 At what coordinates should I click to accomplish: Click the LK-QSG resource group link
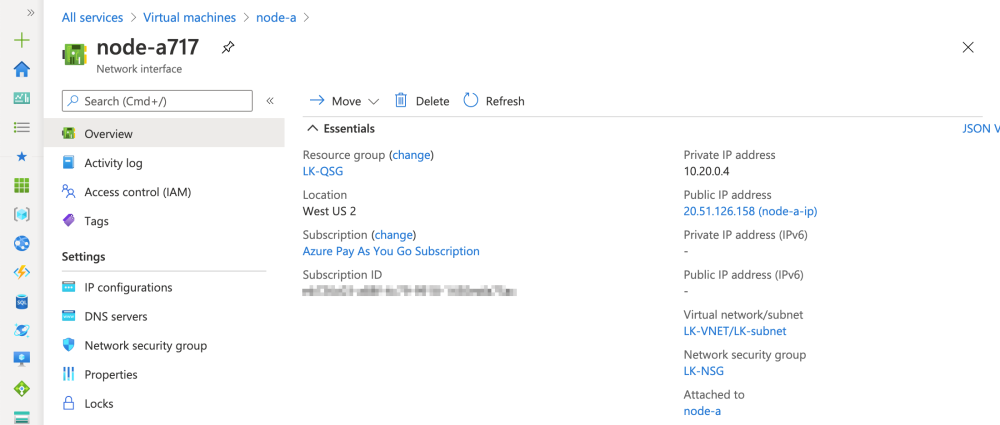click(x=323, y=171)
